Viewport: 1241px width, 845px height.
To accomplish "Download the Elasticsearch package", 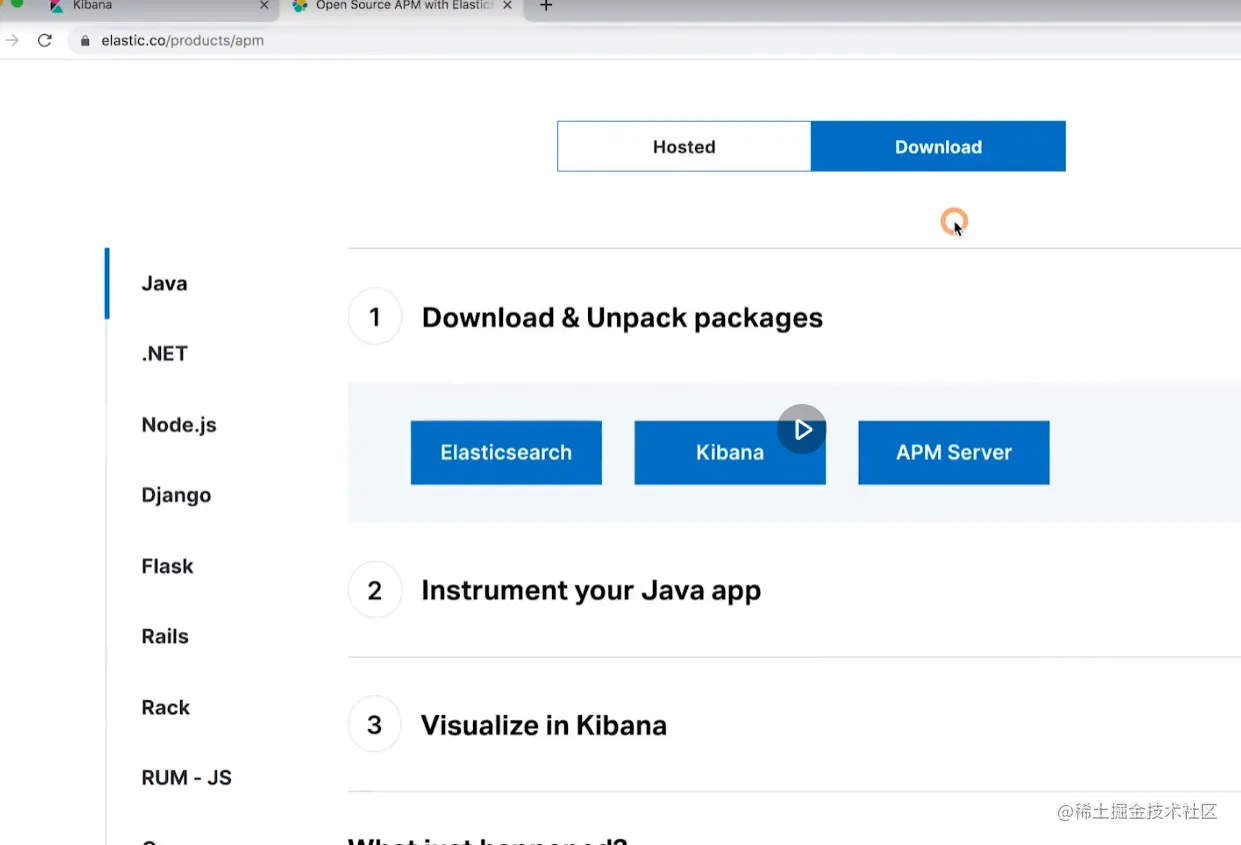I will click(x=506, y=453).
